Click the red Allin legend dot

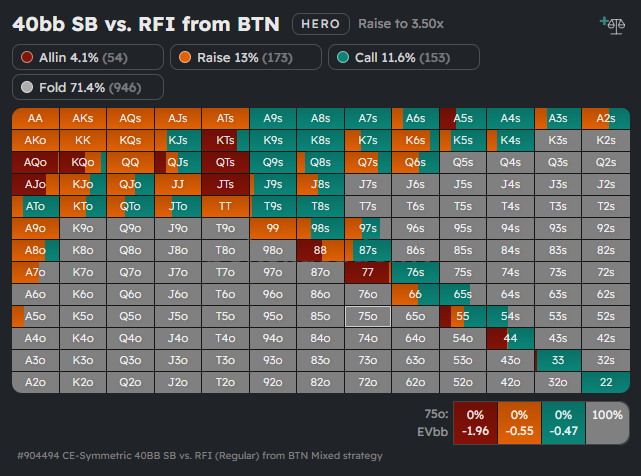click(x=26, y=57)
